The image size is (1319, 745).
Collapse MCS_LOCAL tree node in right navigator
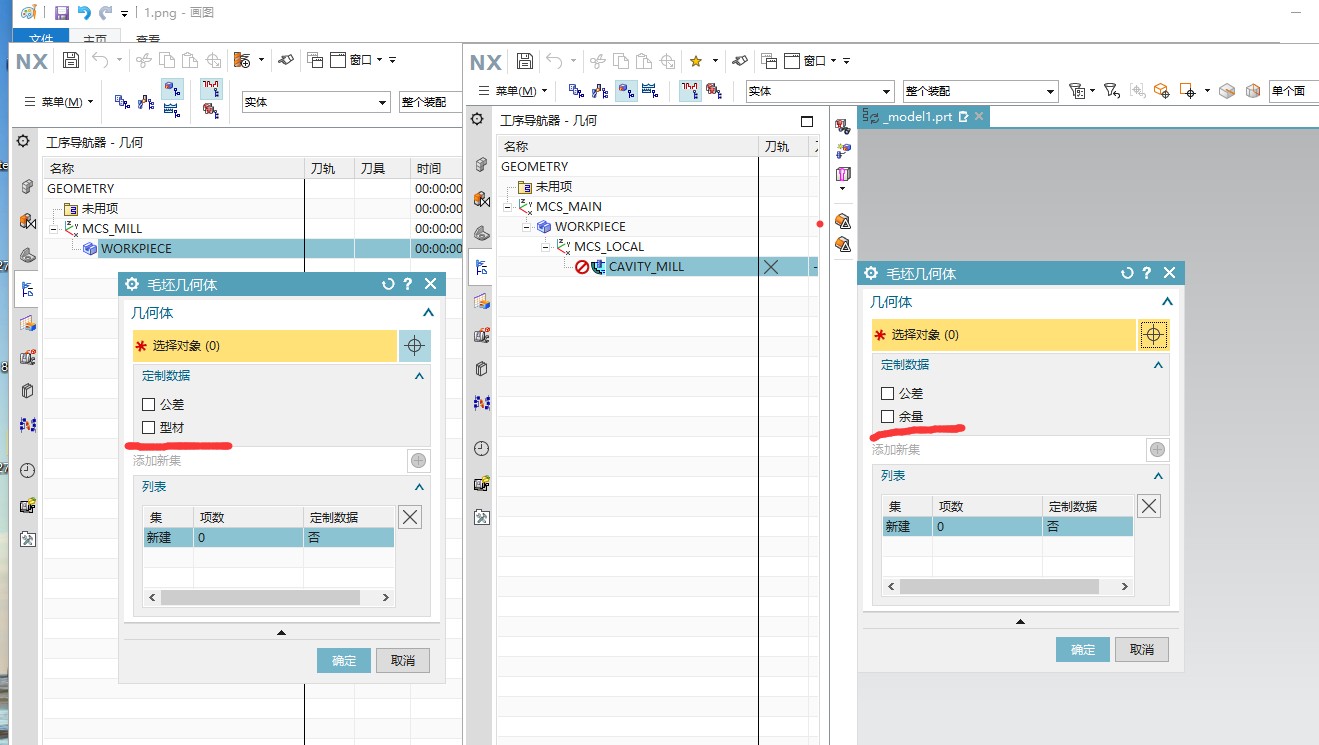[545, 246]
